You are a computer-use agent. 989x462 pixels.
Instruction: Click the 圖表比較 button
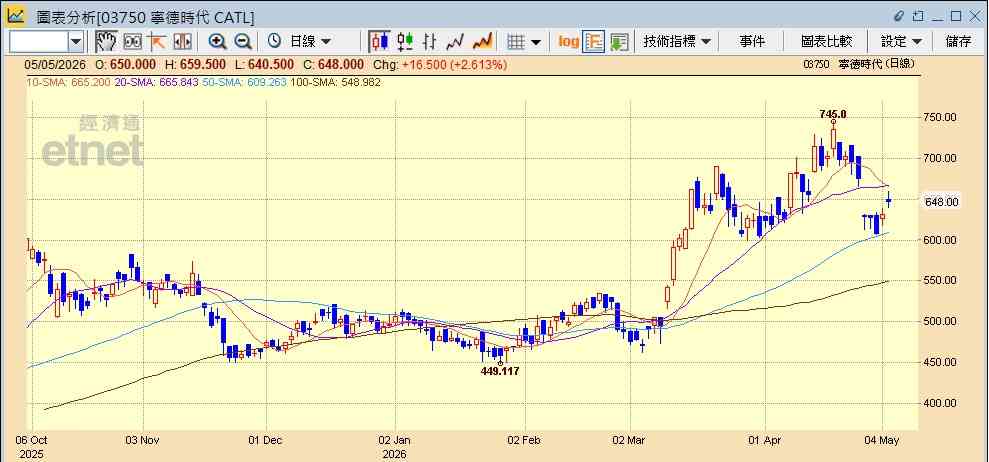pyautogui.click(x=826, y=42)
